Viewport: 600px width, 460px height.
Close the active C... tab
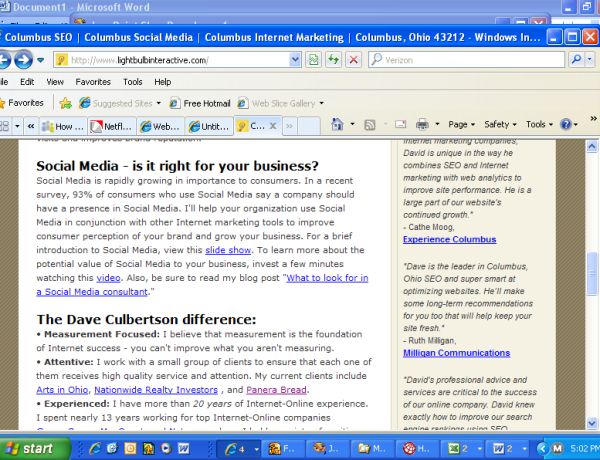[273, 126]
